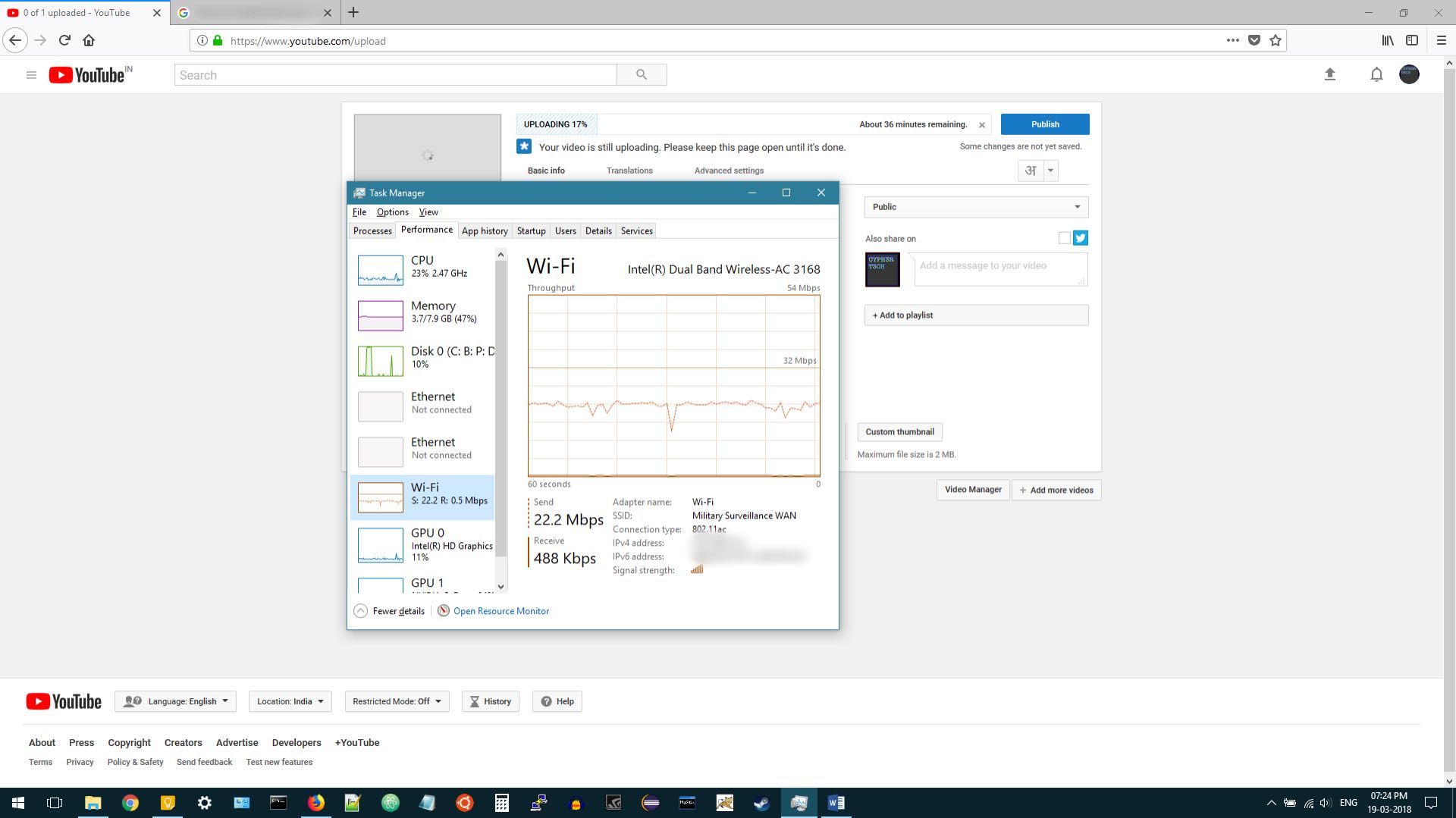This screenshot has height=818, width=1456.
Task: Open Translations tab on upload page
Action: click(629, 171)
